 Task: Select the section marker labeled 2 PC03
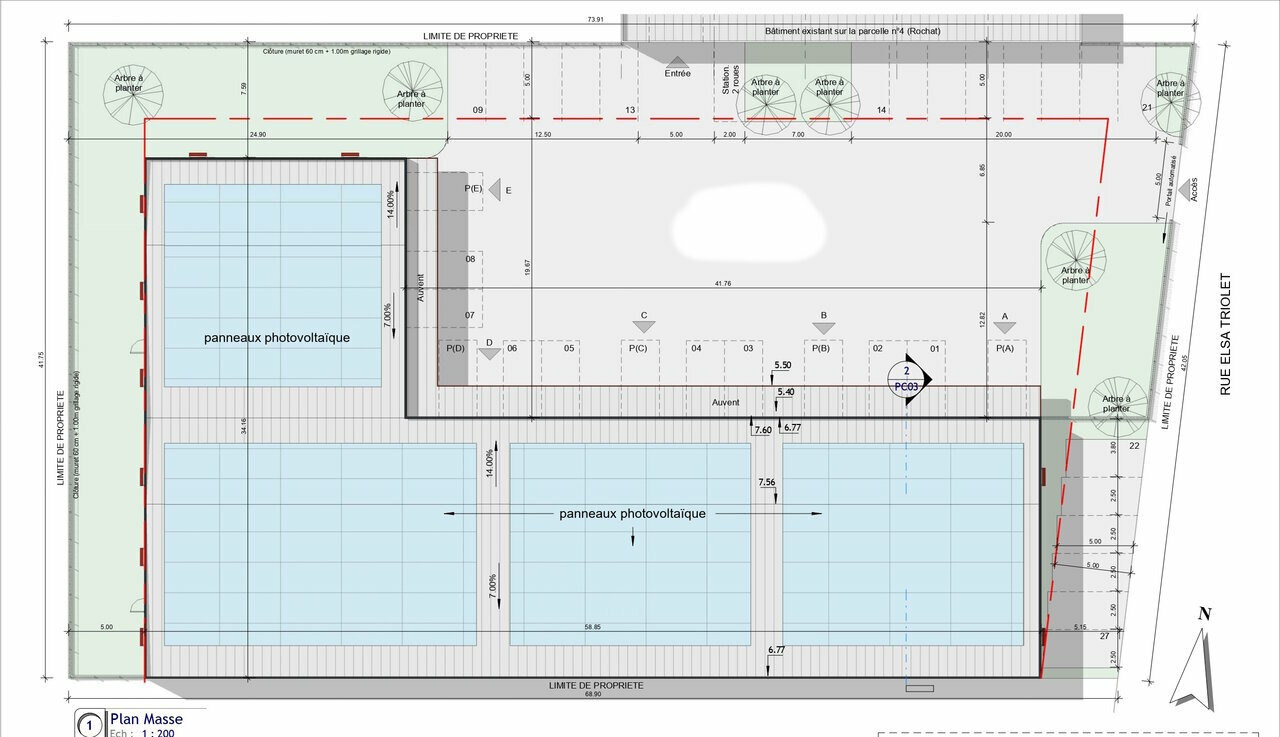click(x=908, y=378)
